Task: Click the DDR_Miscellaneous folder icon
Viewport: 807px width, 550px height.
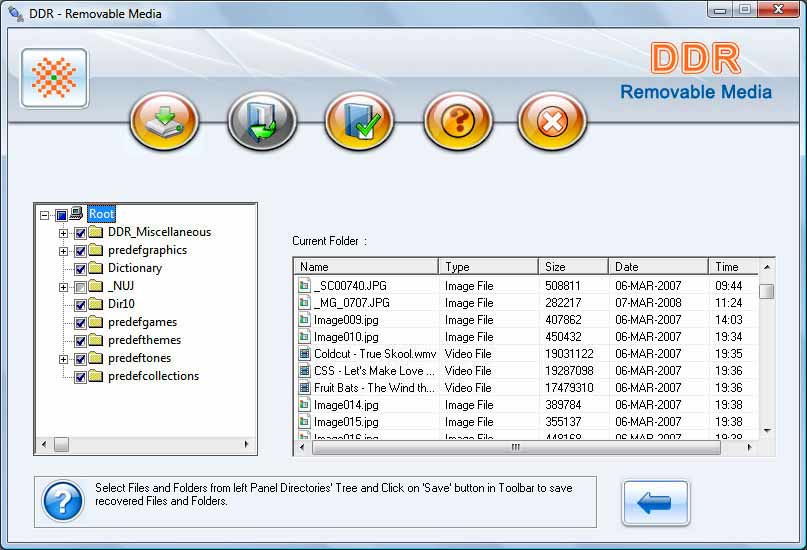Action: pos(96,232)
